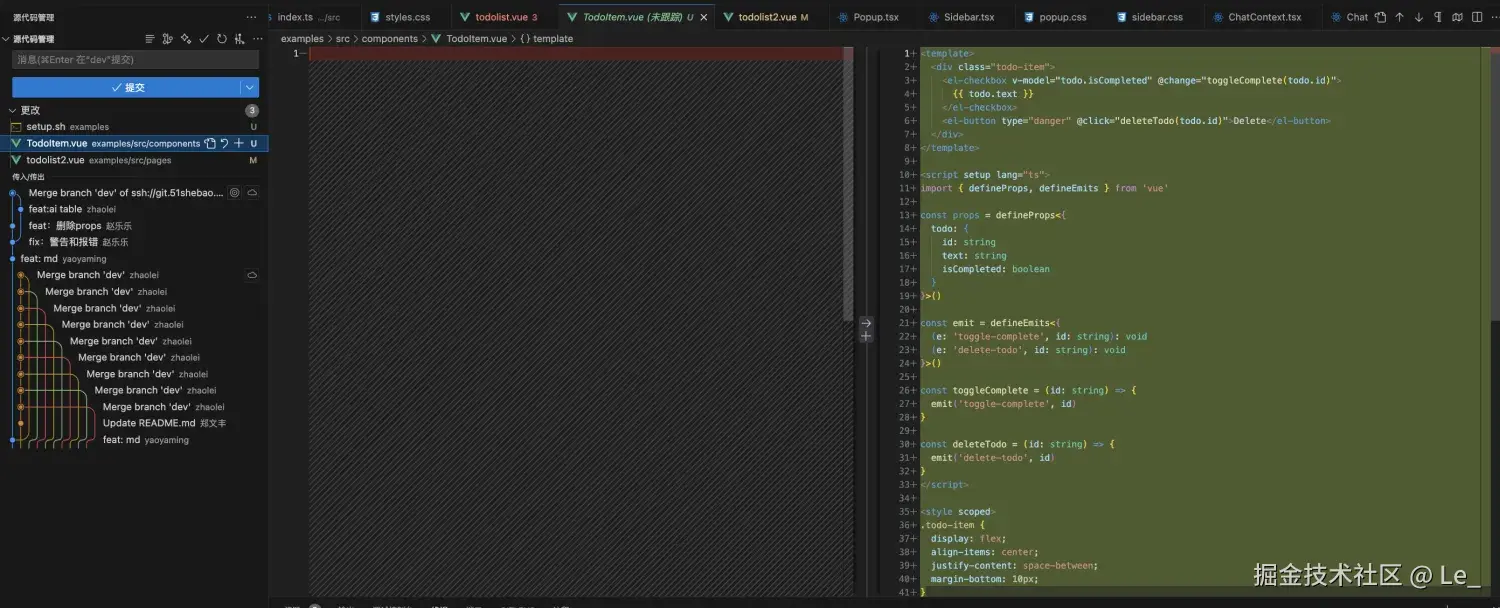Viewport: 1500px width, 608px height.
Task: Open file icon in the editor title toolbar
Action: (1380, 17)
